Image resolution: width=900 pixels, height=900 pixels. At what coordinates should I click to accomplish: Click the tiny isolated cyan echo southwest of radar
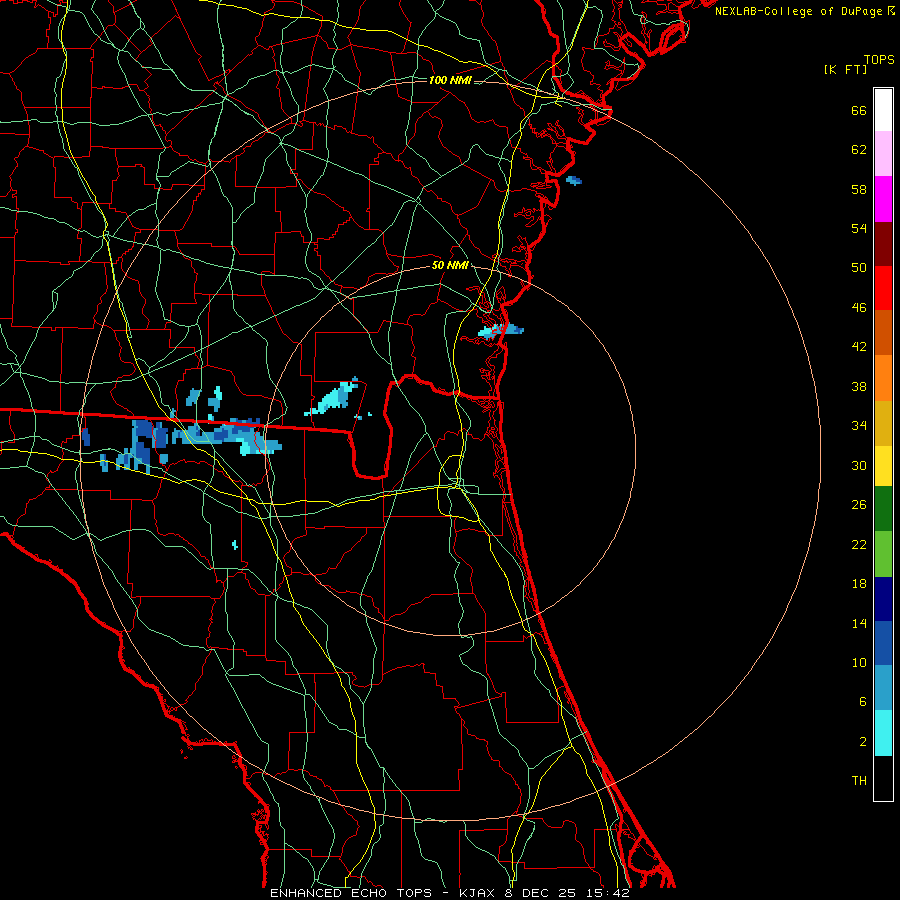[x=235, y=544]
